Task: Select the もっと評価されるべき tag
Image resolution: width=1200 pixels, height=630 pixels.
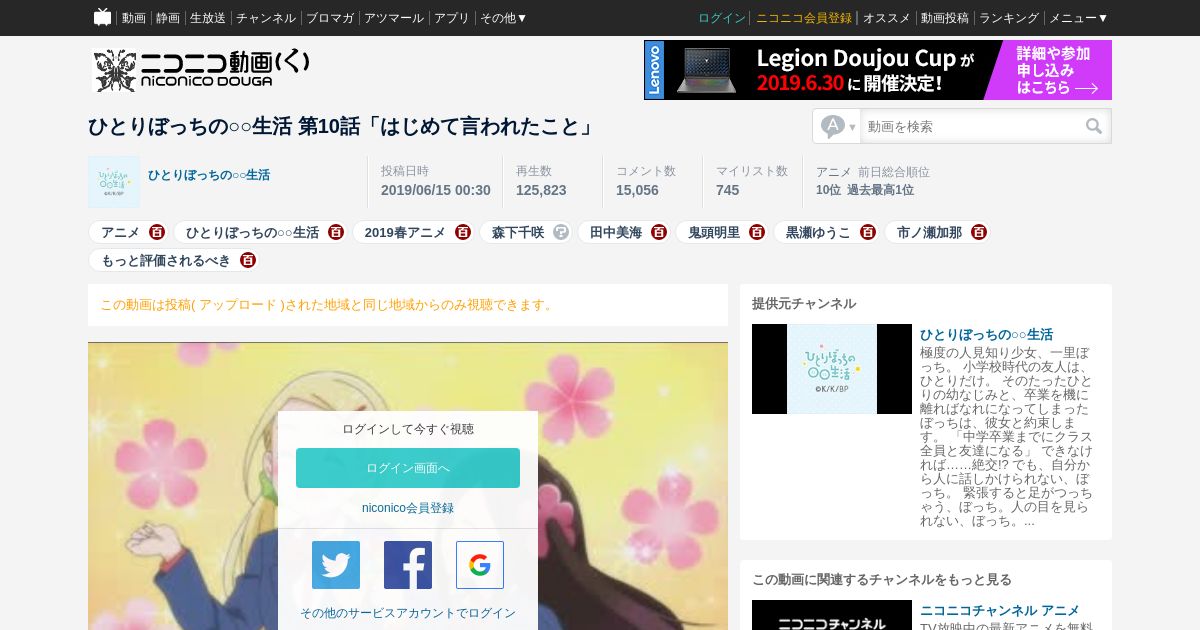Action: (166, 260)
